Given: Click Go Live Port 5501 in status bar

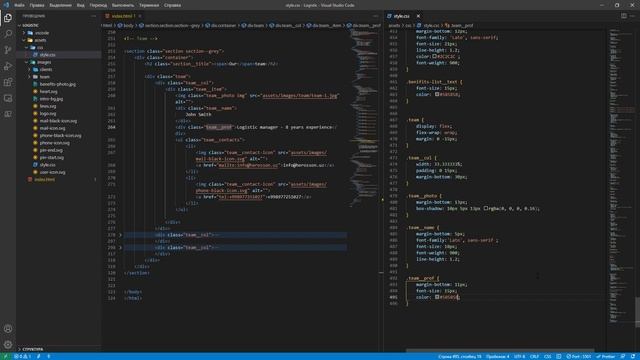Looking at the screenshot, I should pyautogui.click(x=579, y=356).
